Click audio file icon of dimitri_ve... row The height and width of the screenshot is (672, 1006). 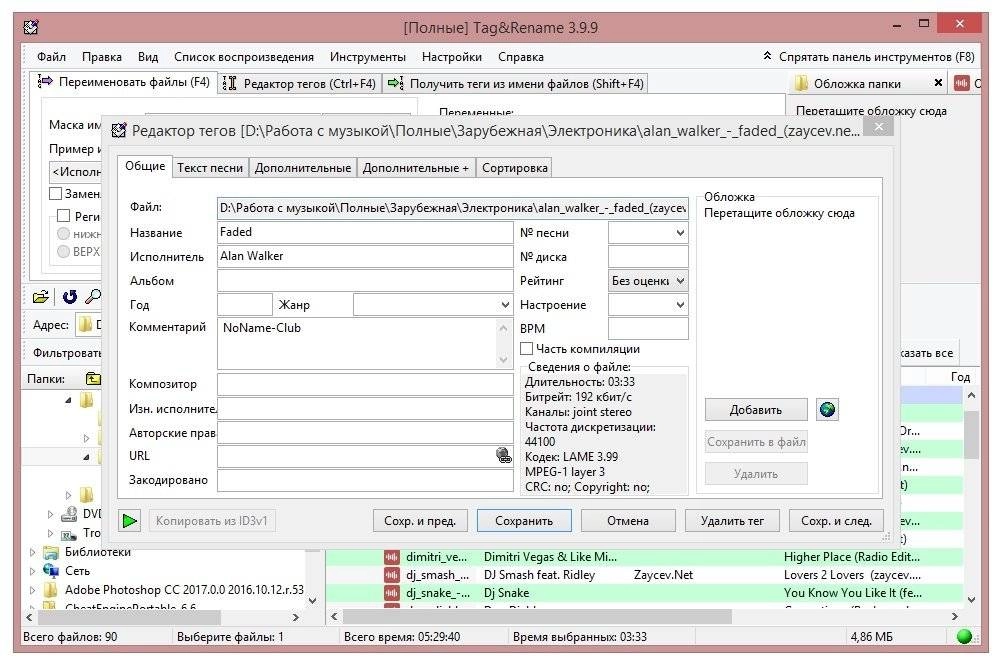(x=391, y=557)
